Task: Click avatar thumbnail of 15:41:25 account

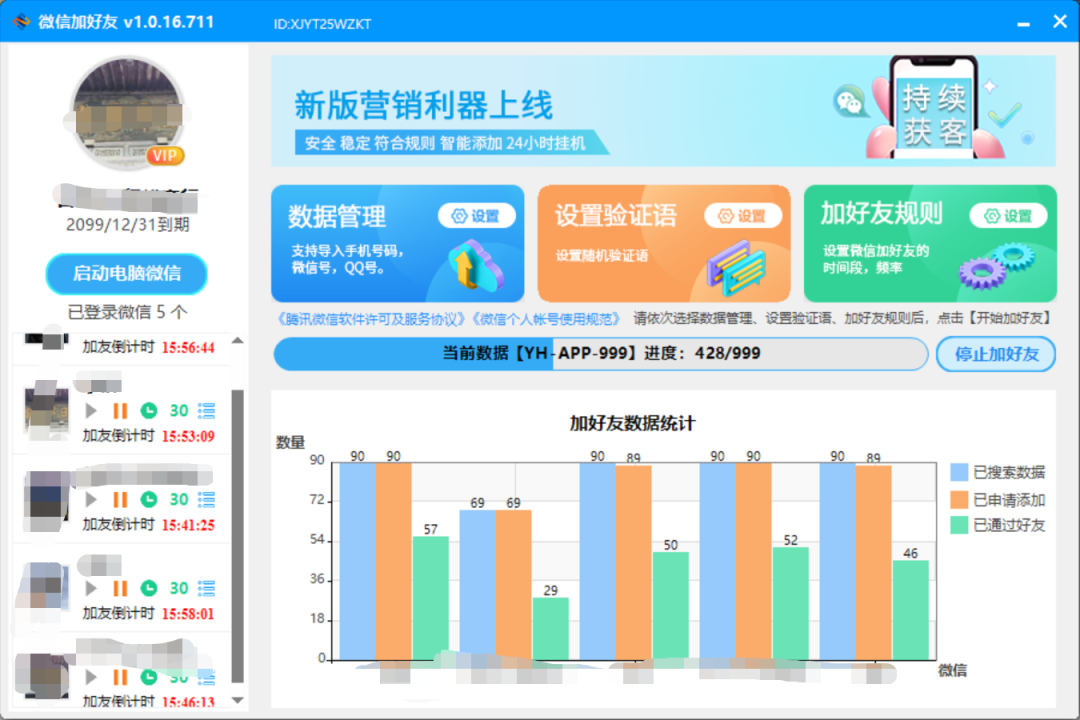Action: coord(47,500)
